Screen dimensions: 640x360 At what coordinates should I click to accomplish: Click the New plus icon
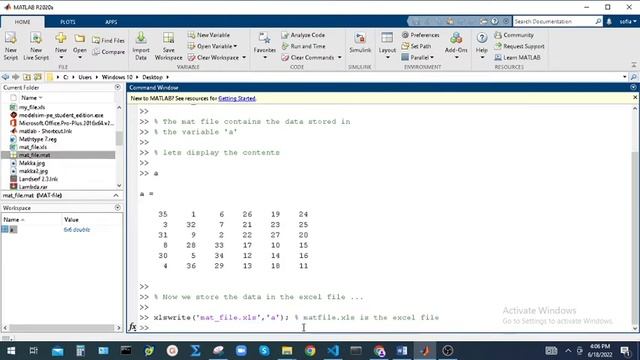pyautogui.click(x=61, y=38)
